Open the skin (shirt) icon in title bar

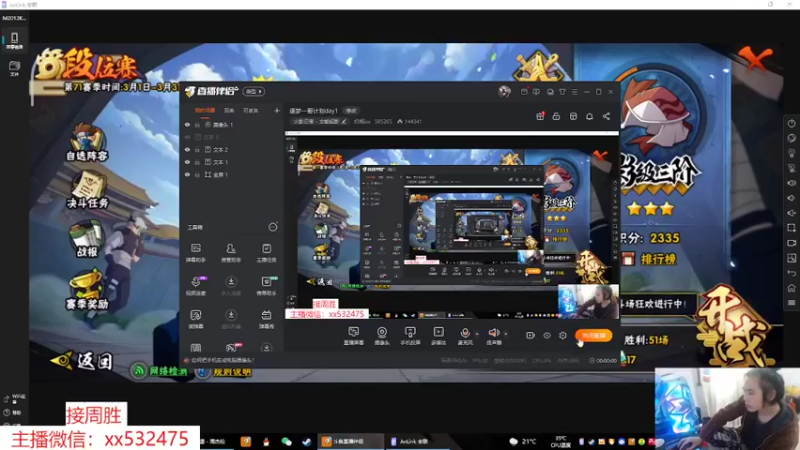pyautogui.click(x=562, y=92)
